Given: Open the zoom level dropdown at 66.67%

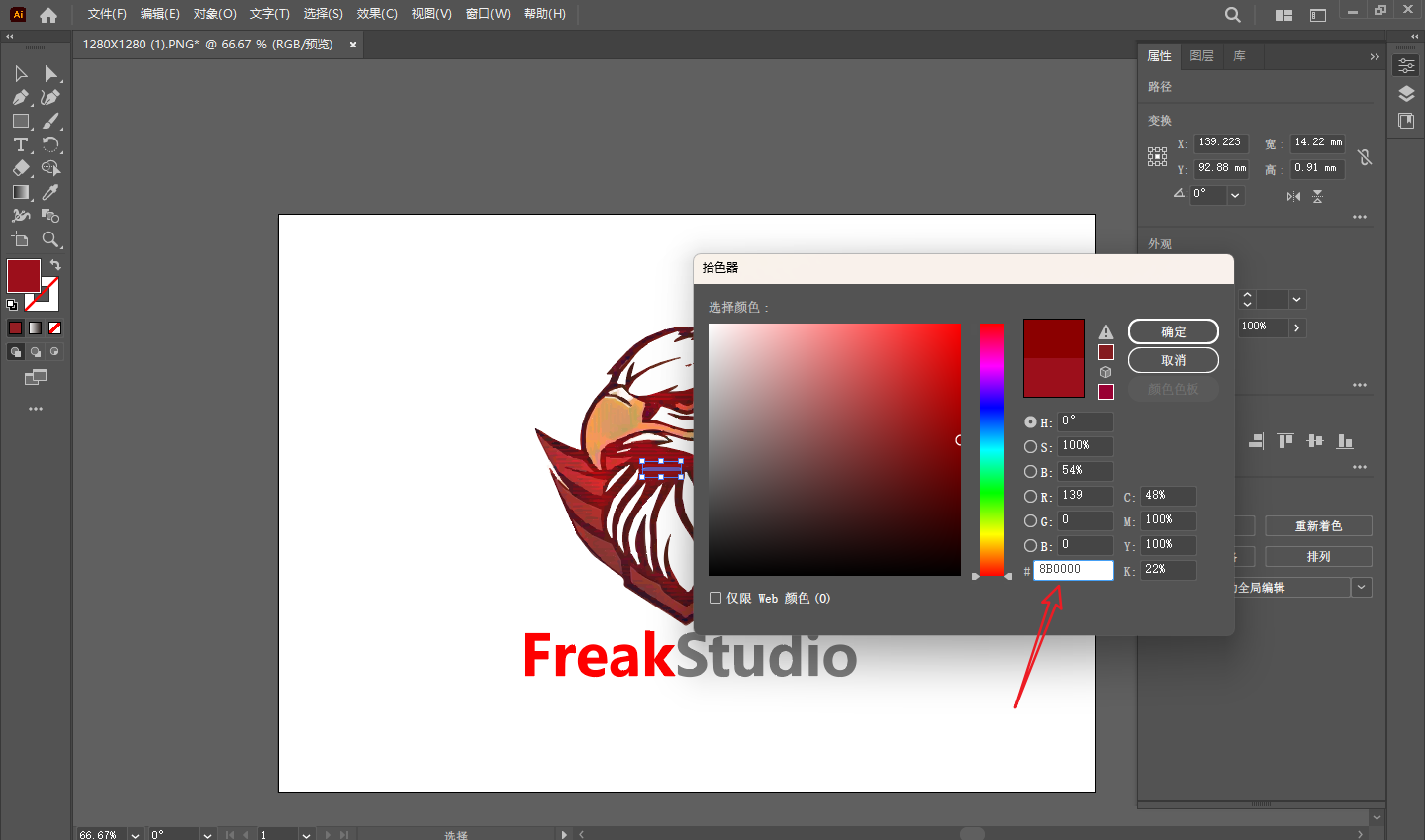Looking at the screenshot, I should tap(136, 835).
